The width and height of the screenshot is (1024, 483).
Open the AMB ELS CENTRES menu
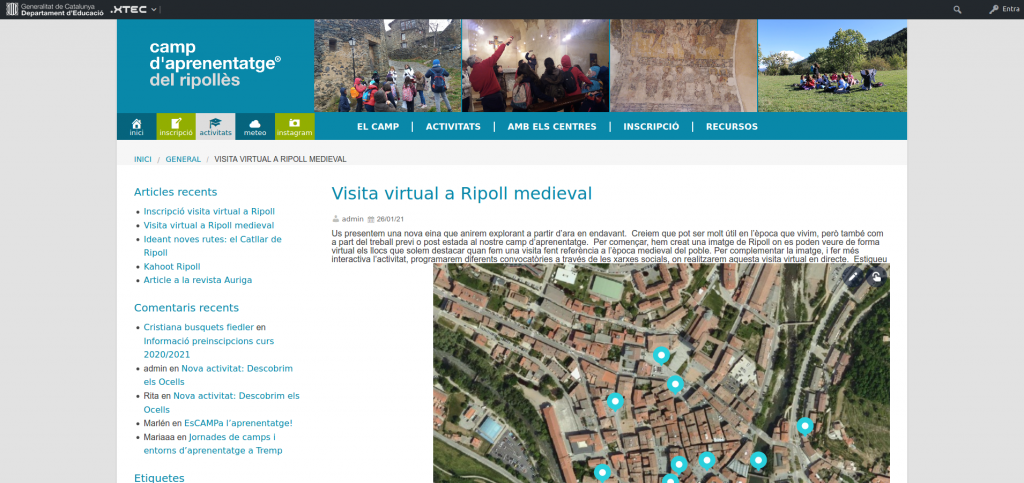click(x=551, y=127)
